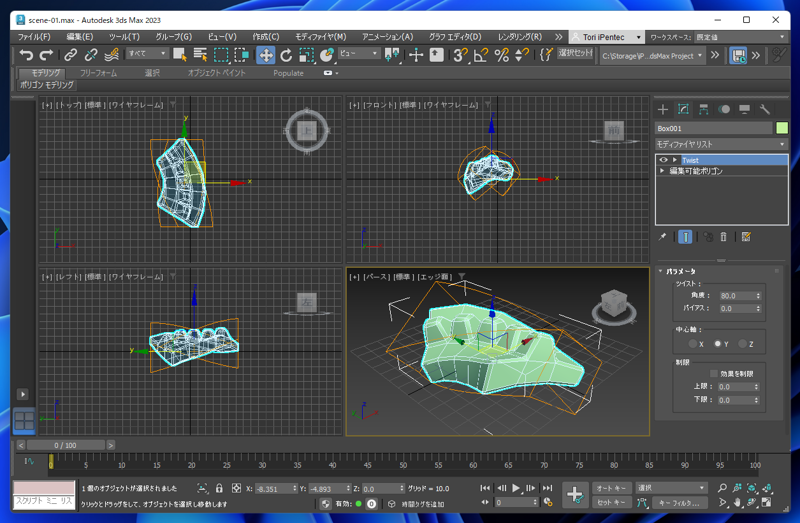Open the モディファイヤ リスト dropdown

[721, 144]
